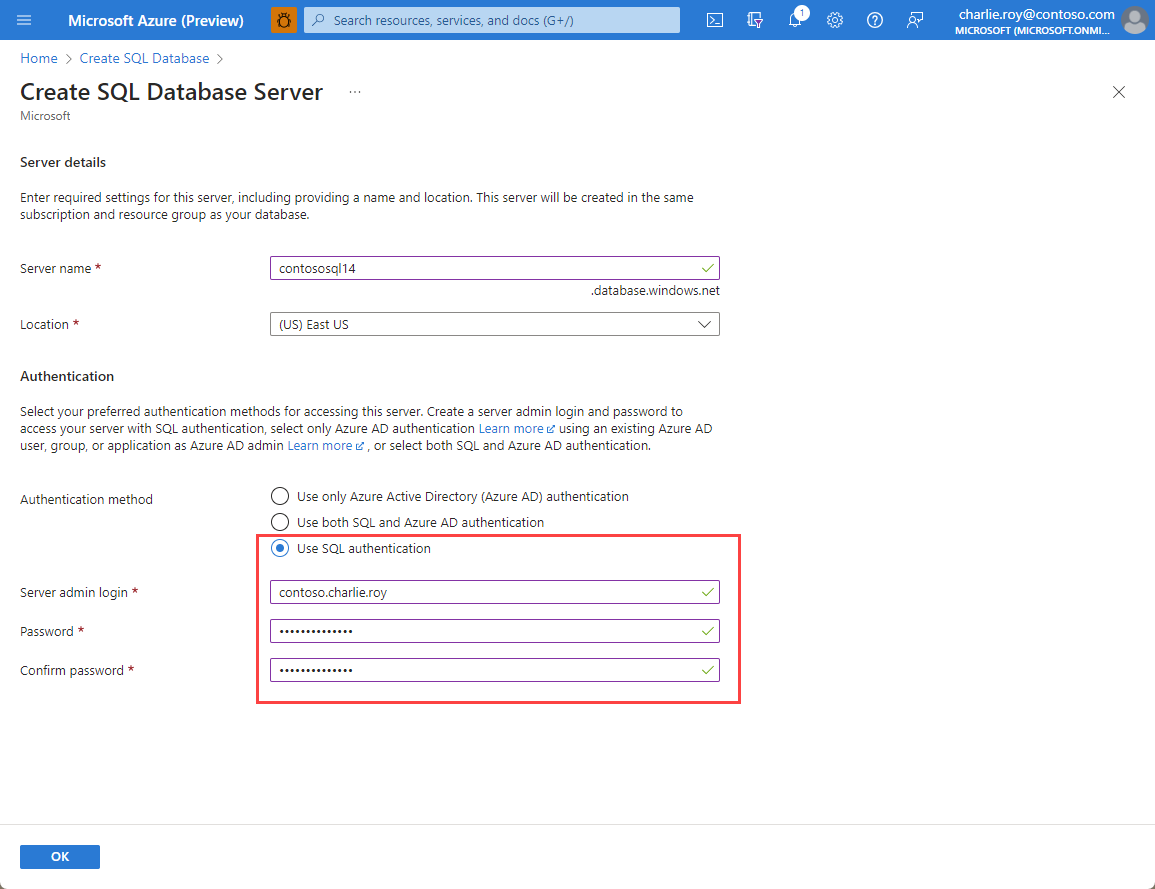The width and height of the screenshot is (1155, 889).
Task: Focus the search resources, services, and docs box
Action: pyautogui.click(x=492, y=20)
